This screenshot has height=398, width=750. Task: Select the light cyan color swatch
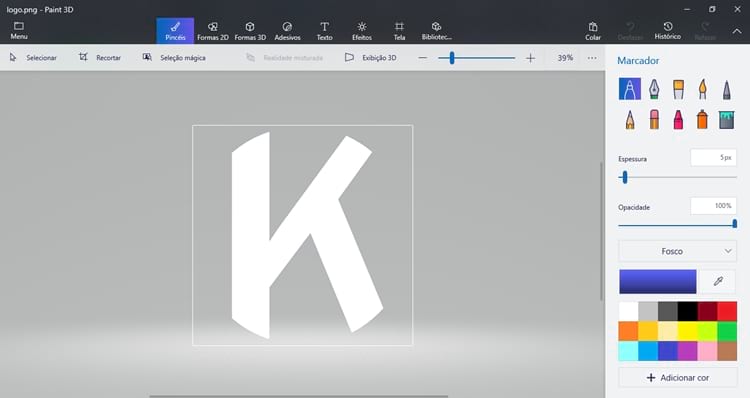pyautogui.click(x=629, y=351)
